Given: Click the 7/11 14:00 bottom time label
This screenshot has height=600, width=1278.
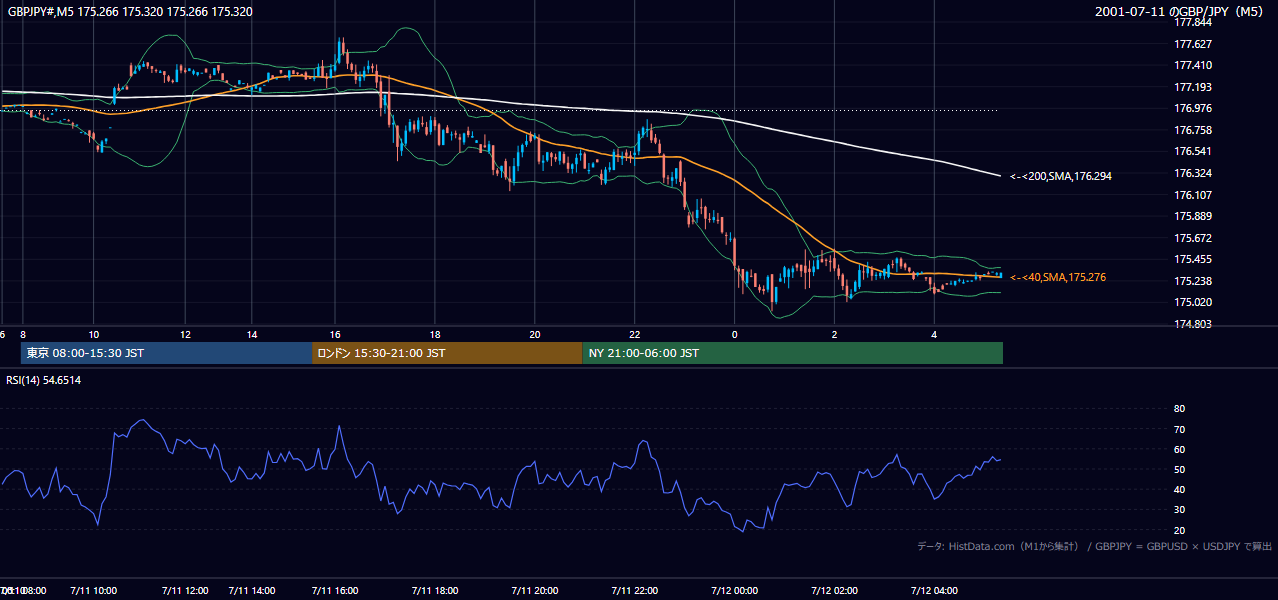Looking at the screenshot, I should pos(252,591).
